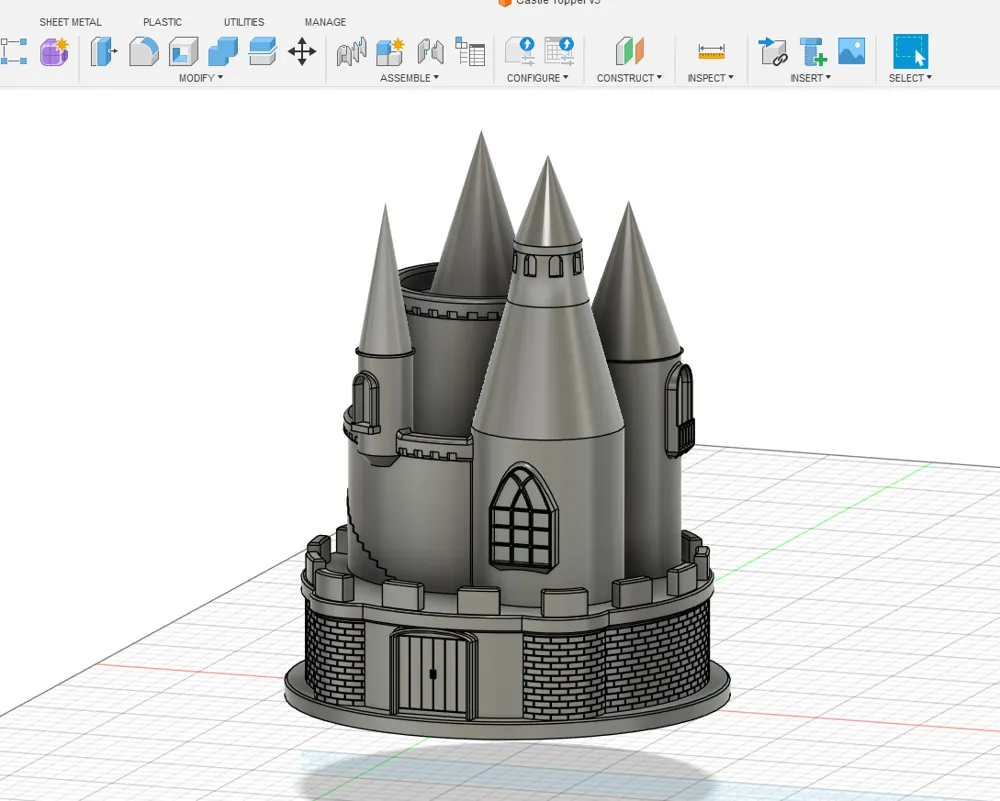
Task: Expand the Modify dropdown menu
Action: click(x=201, y=78)
